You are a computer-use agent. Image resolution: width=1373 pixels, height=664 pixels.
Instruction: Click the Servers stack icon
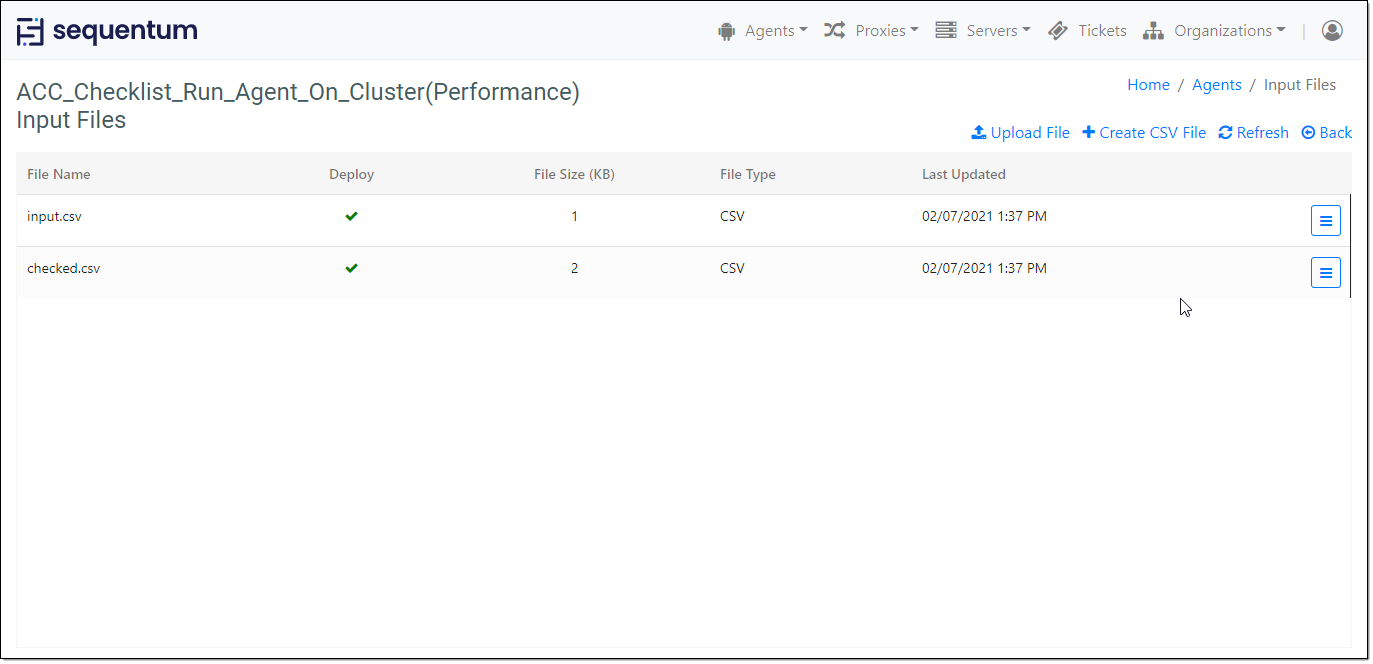946,31
